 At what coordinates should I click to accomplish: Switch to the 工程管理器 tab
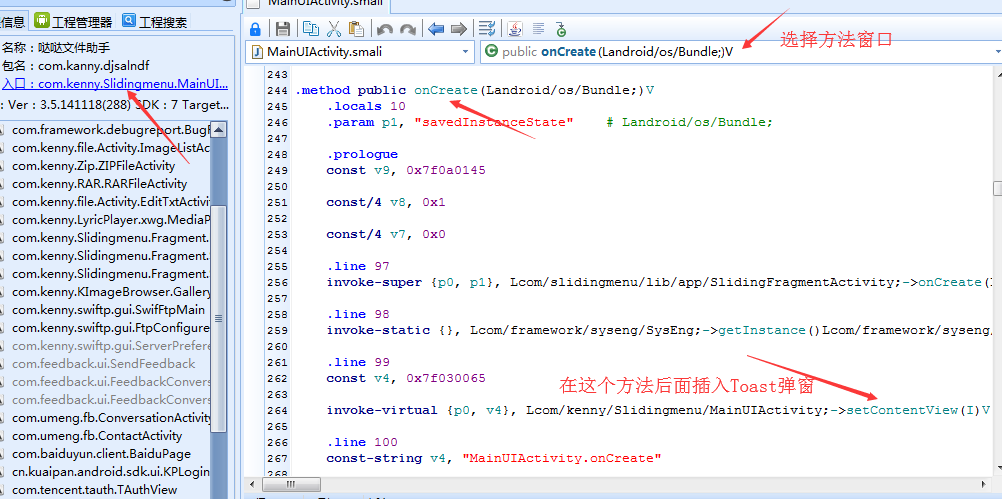click(73, 22)
